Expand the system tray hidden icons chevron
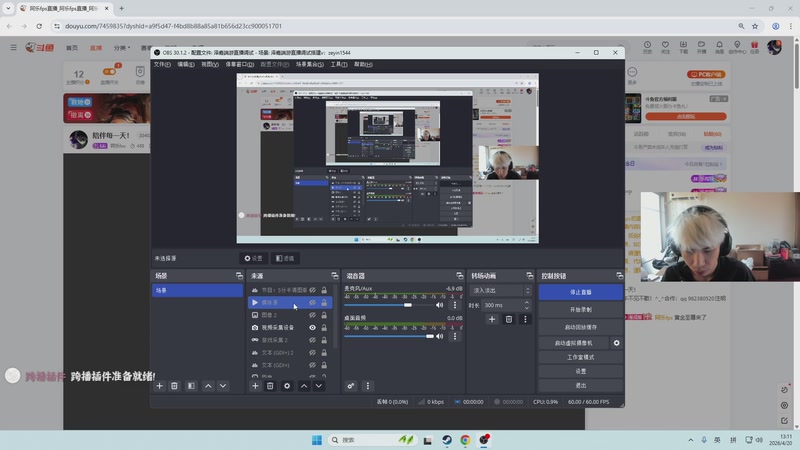 point(690,440)
